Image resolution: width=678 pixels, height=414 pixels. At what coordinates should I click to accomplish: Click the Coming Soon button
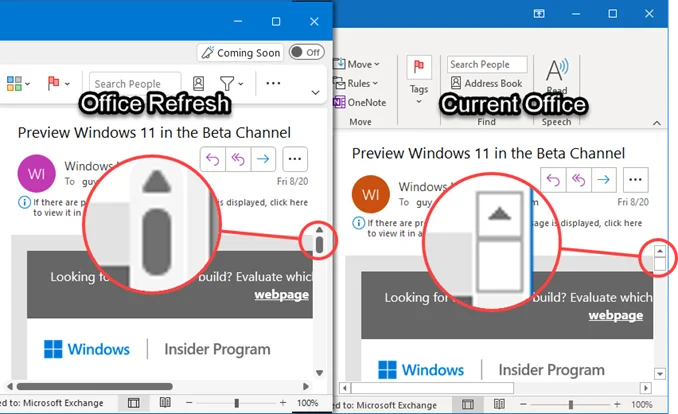click(x=240, y=52)
